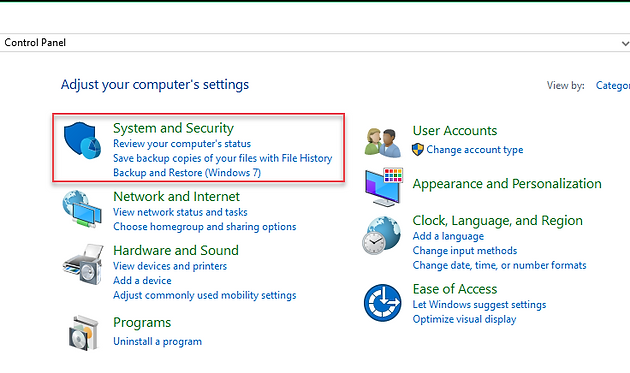Open Change account type link
This screenshot has height=373, width=630.
475,150
